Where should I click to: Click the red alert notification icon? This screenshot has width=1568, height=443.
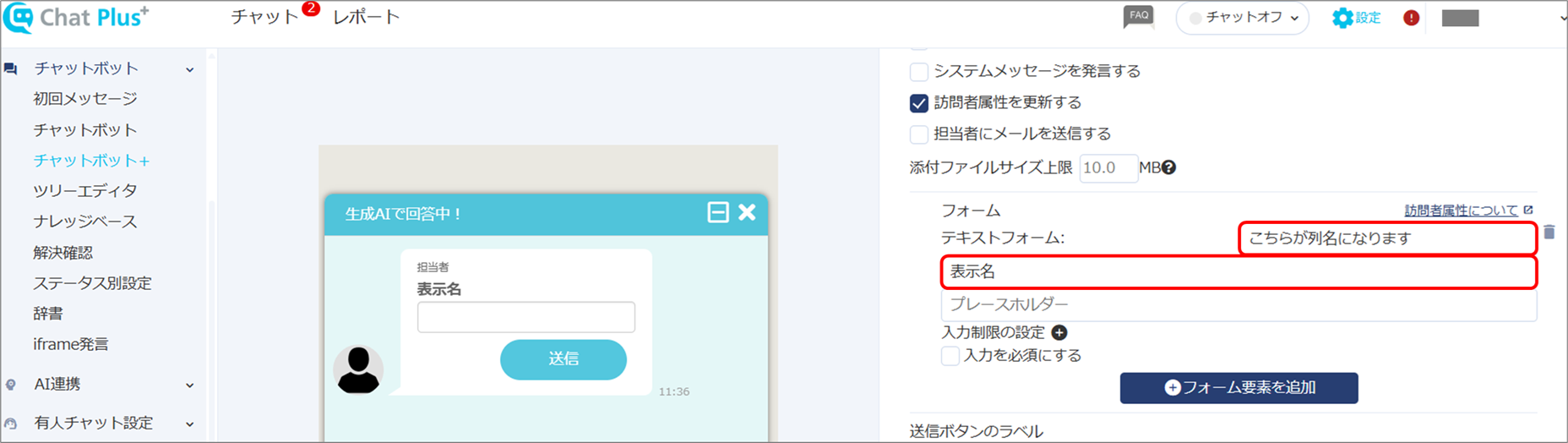(1411, 18)
